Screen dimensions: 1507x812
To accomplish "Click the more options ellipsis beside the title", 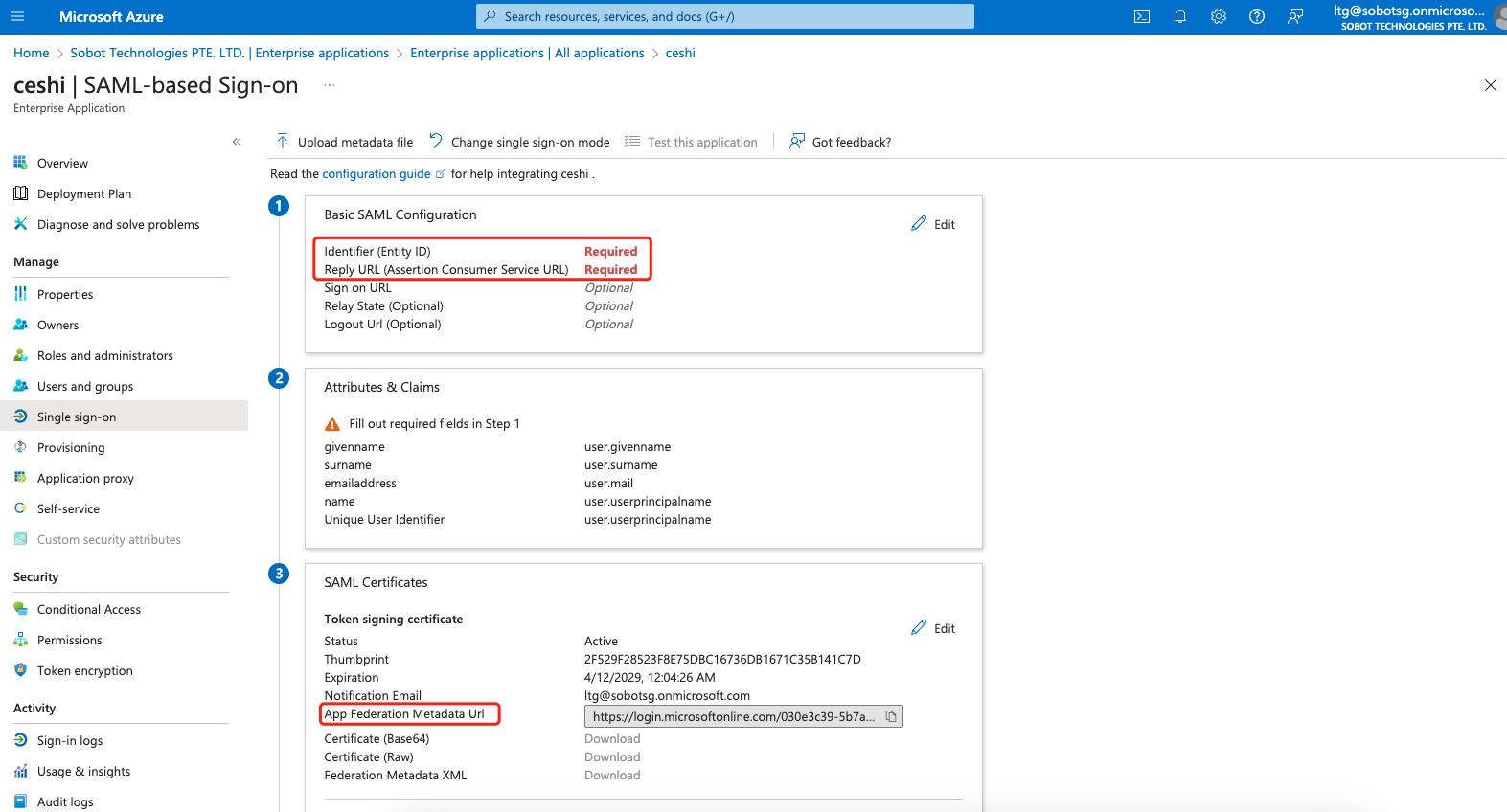I will pyautogui.click(x=329, y=85).
